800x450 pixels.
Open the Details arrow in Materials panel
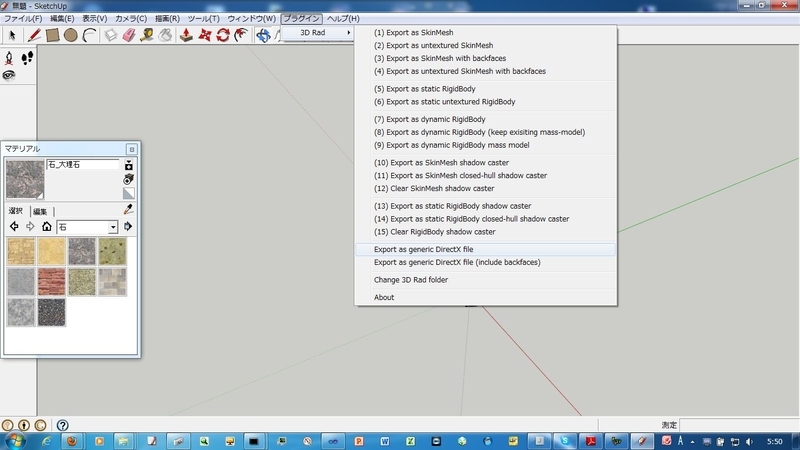point(128,227)
